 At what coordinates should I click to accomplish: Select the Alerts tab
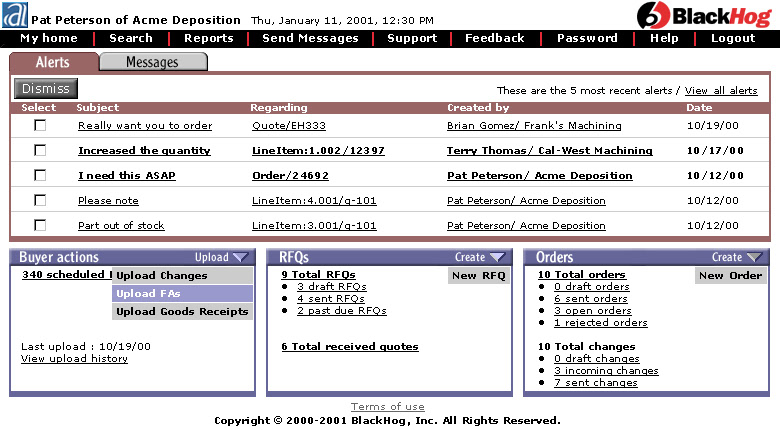(53, 62)
